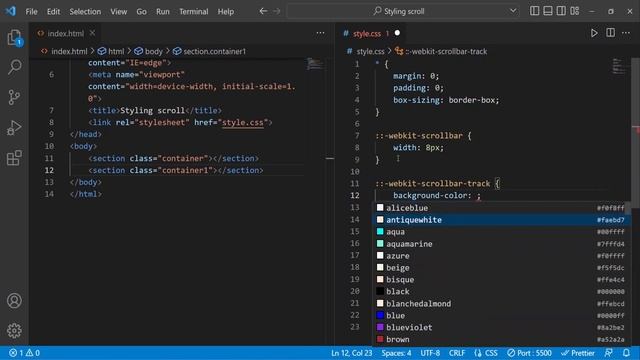
Task: Open the Explorer view in activity bar
Action: pyautogui.click(x=14, y=38)
